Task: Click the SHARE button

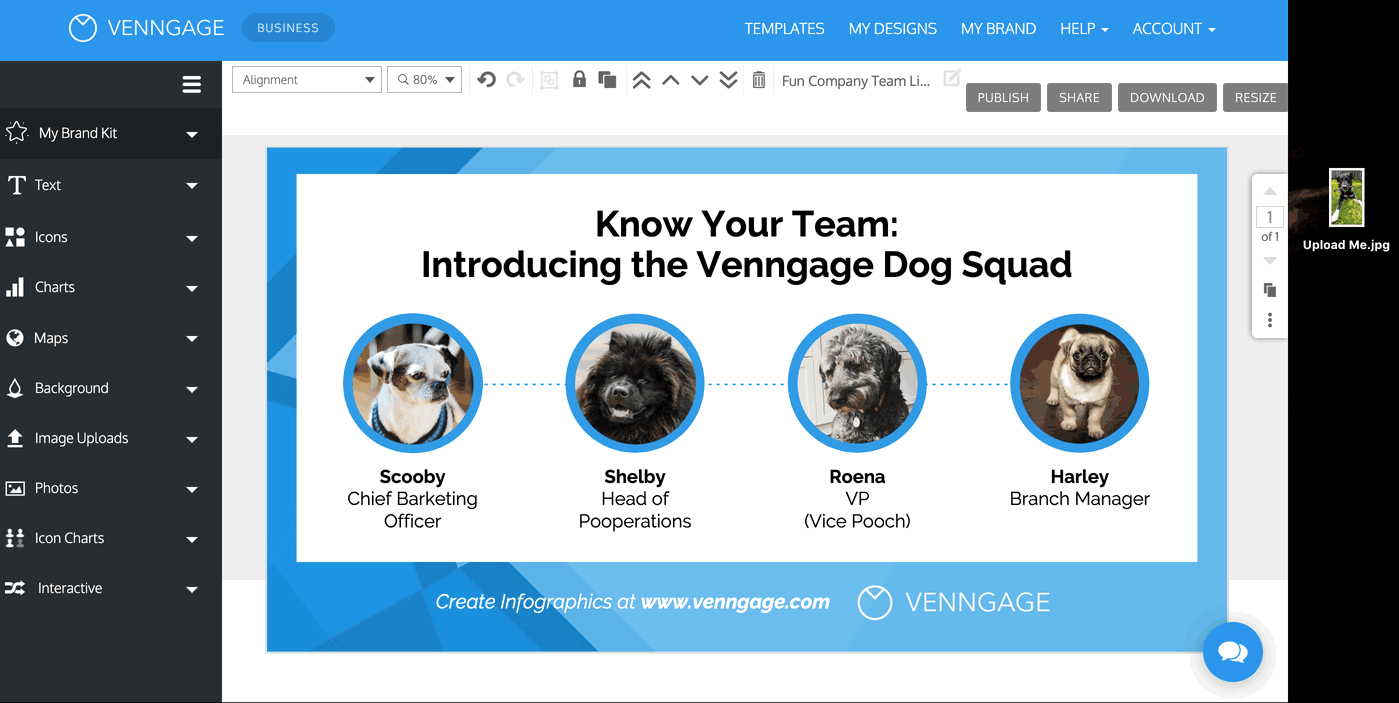Action: [x=1079, y=97]
